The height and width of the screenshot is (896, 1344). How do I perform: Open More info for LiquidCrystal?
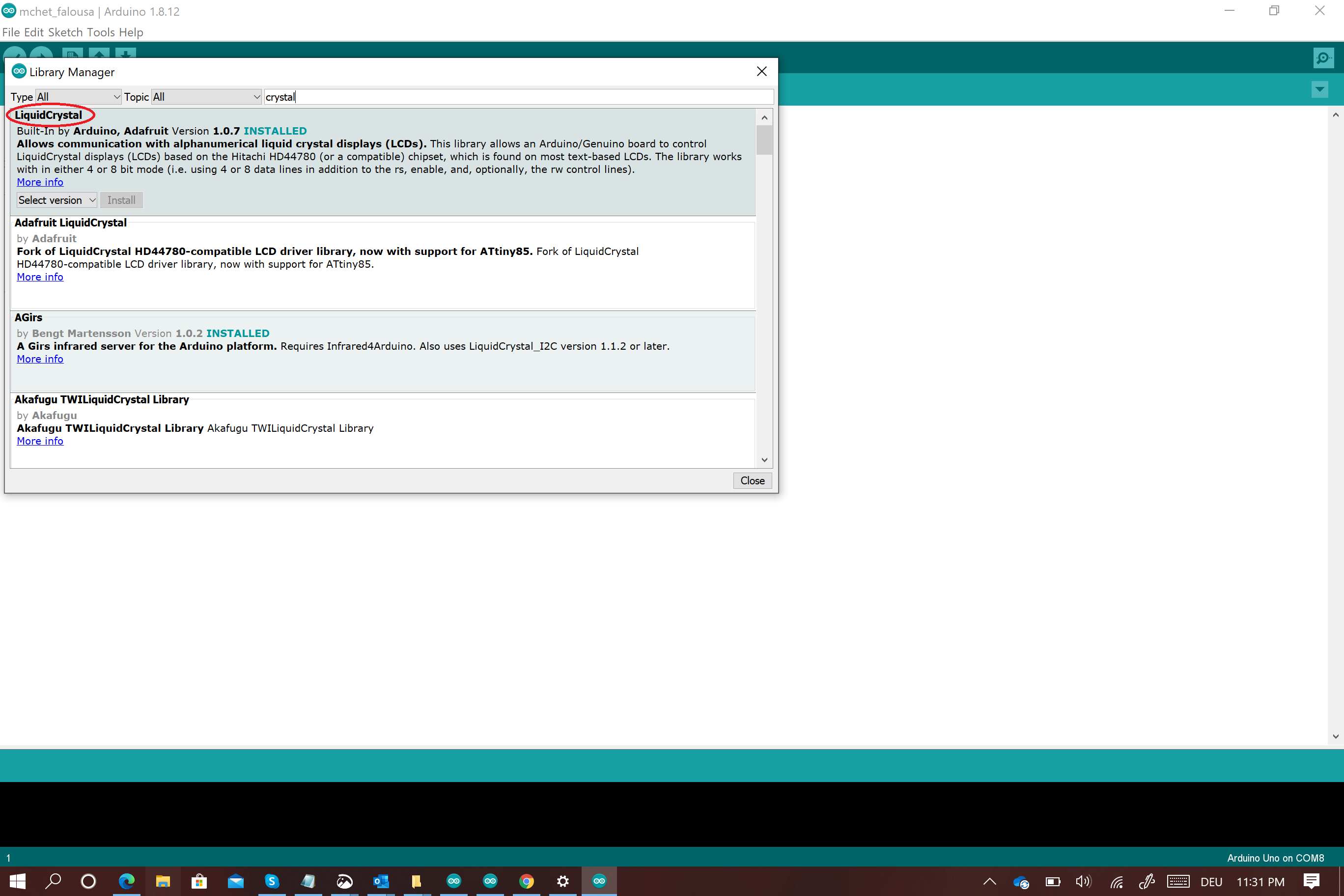40,182
